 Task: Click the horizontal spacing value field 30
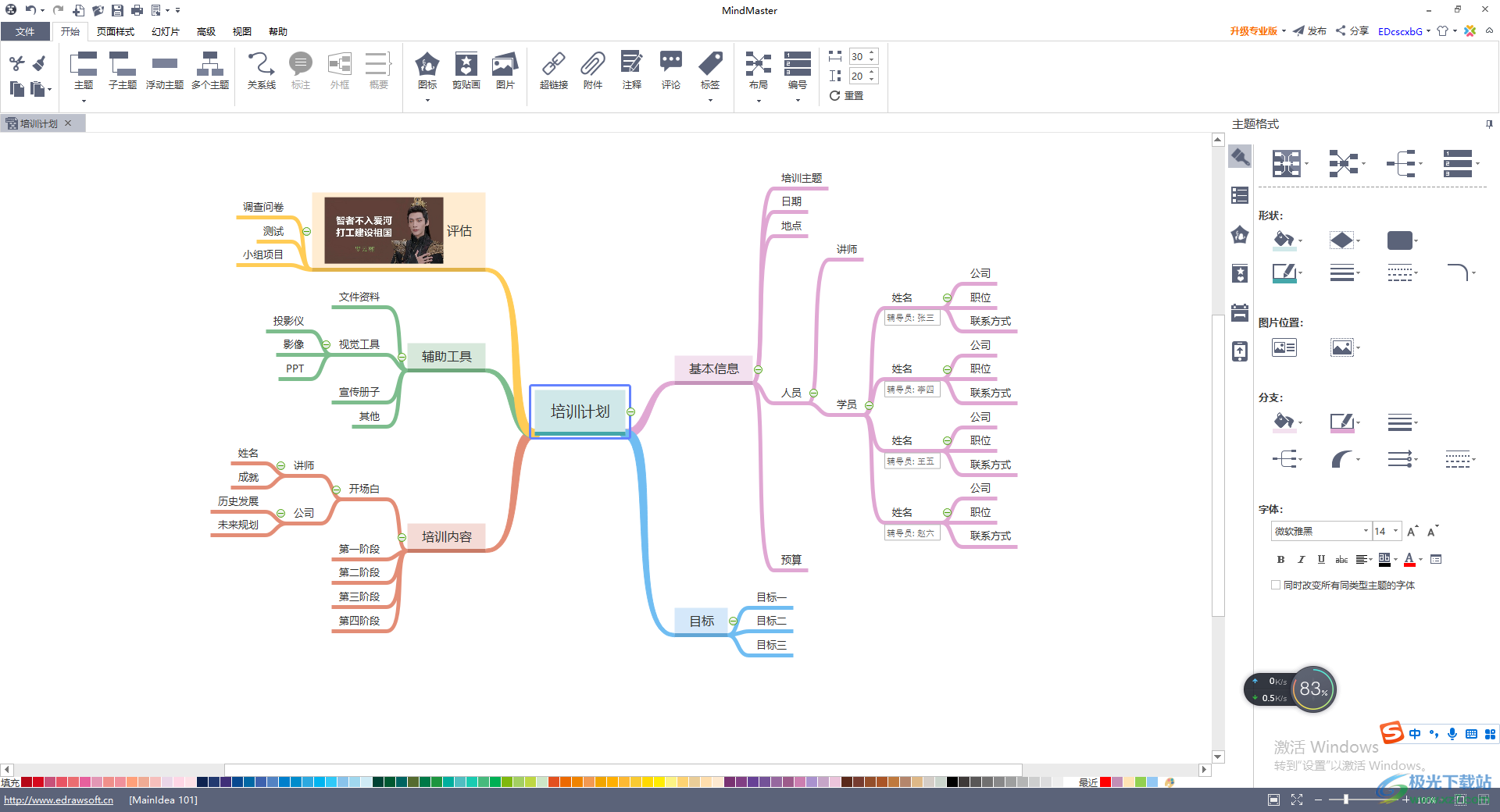point(858,56)
